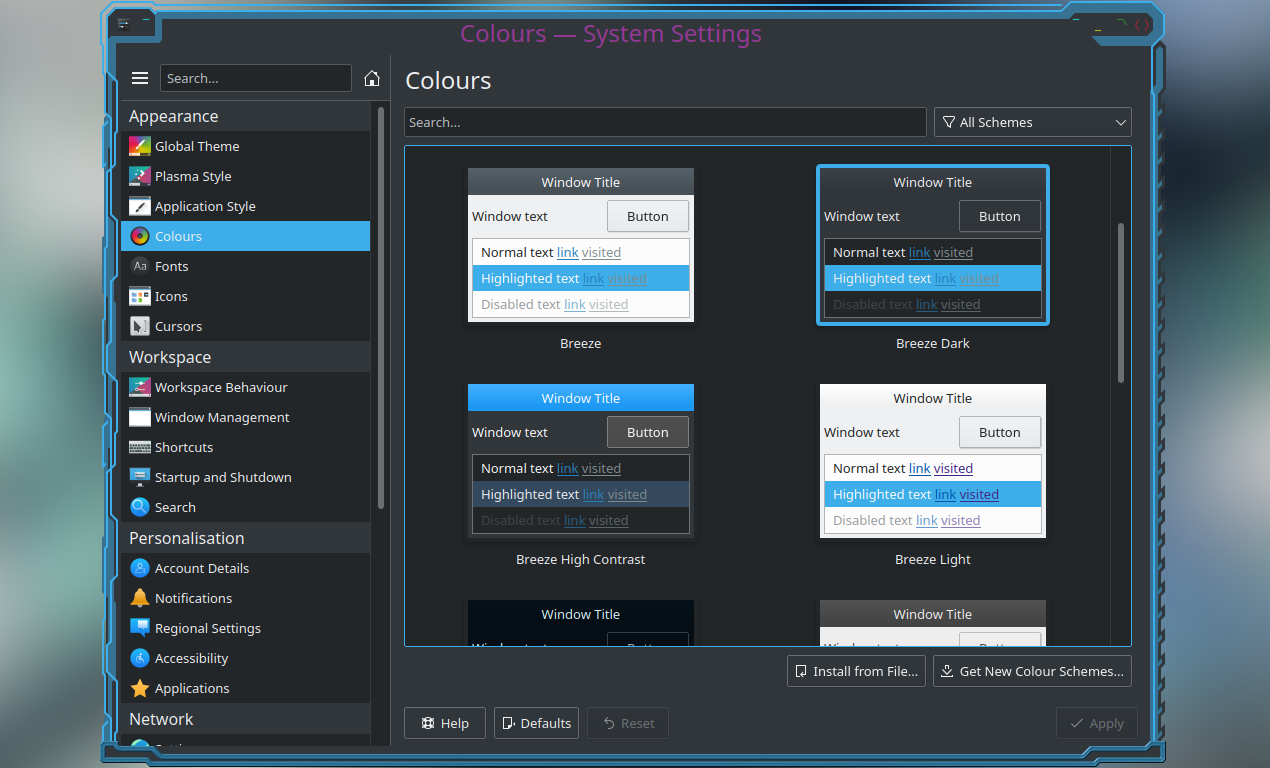Open Regional Settings label

tap(208, 628)
